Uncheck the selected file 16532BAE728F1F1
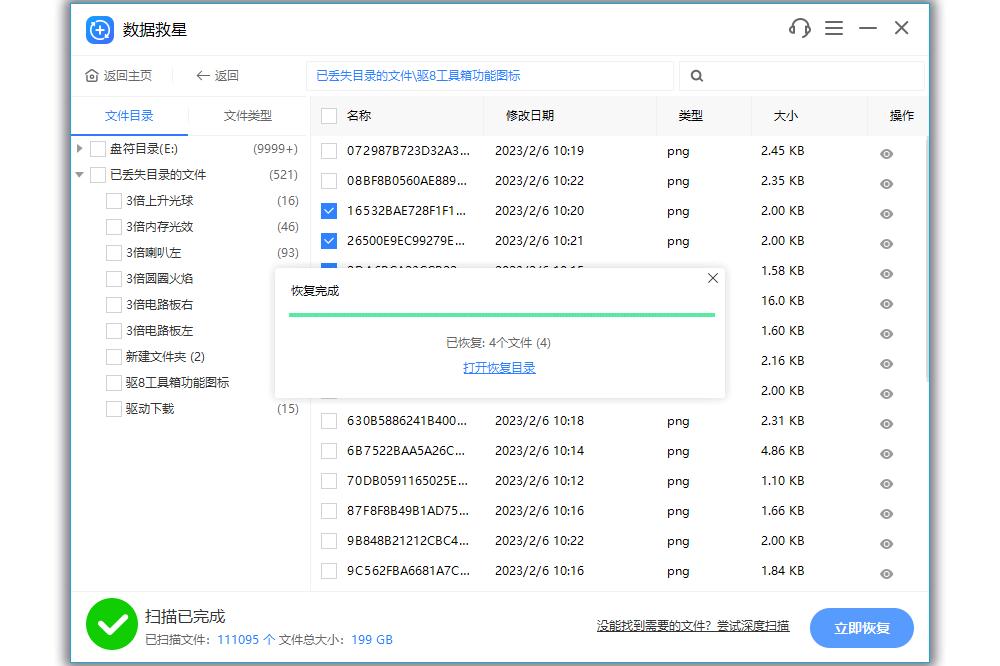The image size is (1000, 666). pyautogui.click(x=329, y=213)
